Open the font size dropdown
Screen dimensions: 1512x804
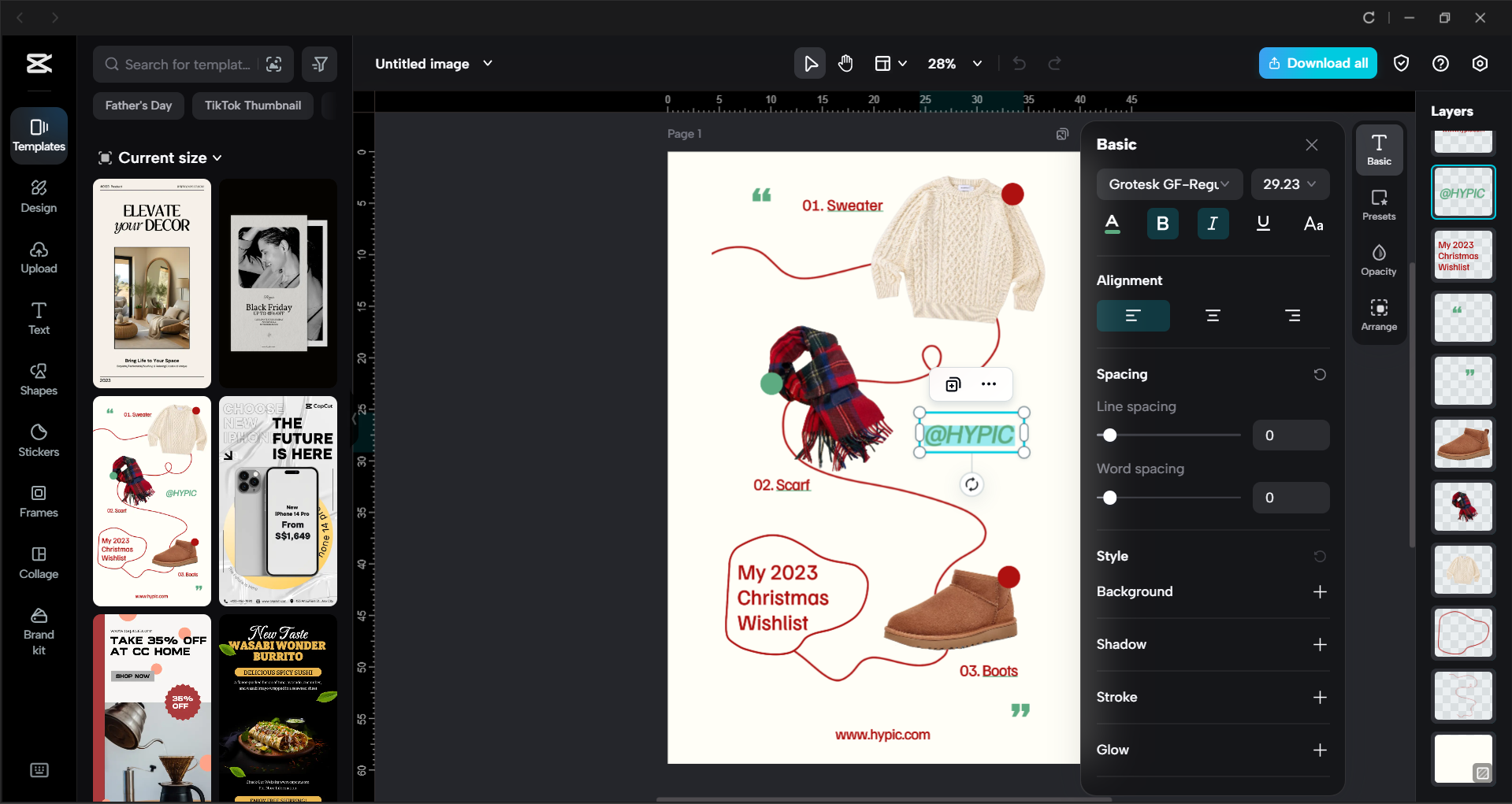coord(1289,184)
